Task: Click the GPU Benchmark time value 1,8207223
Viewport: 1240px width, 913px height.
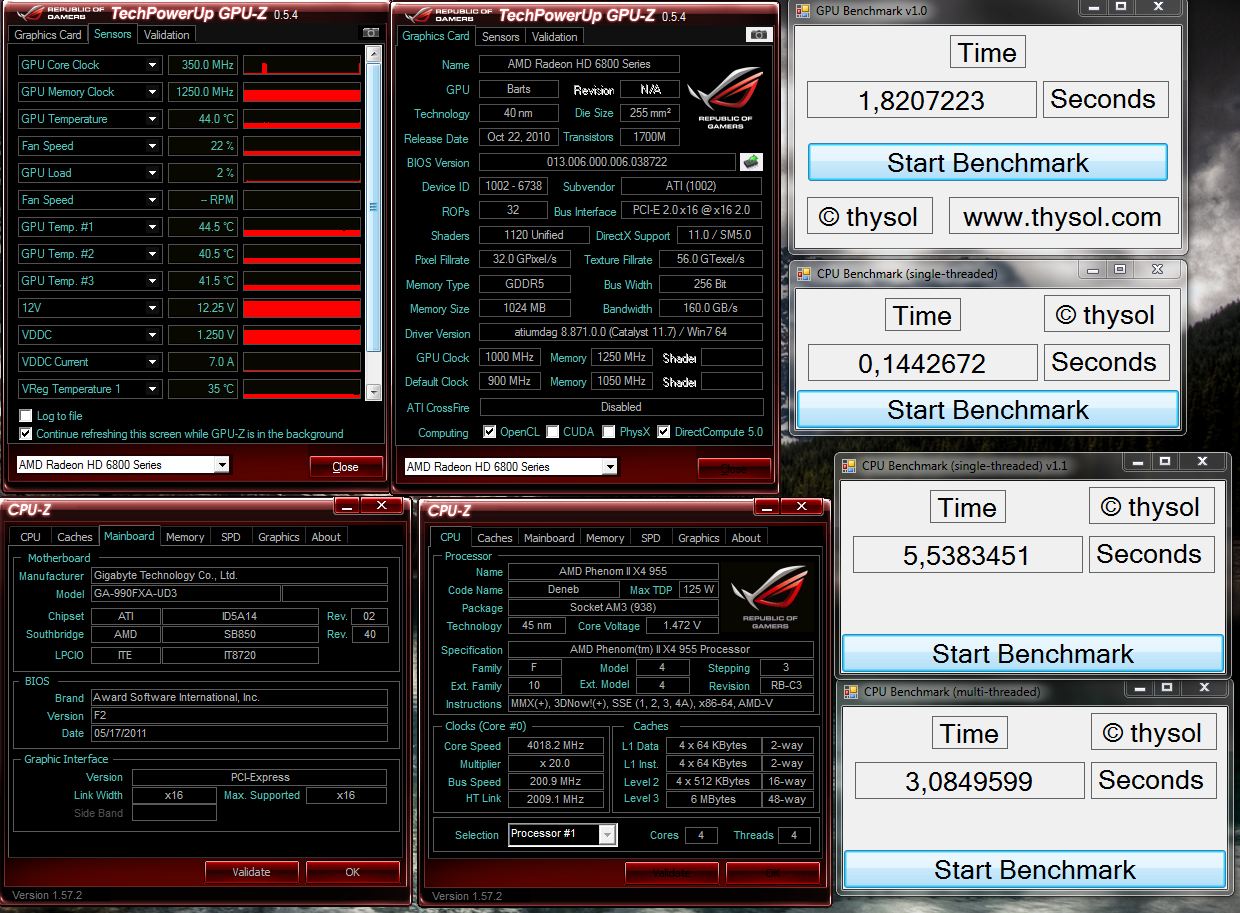Action: pos(921,100)
